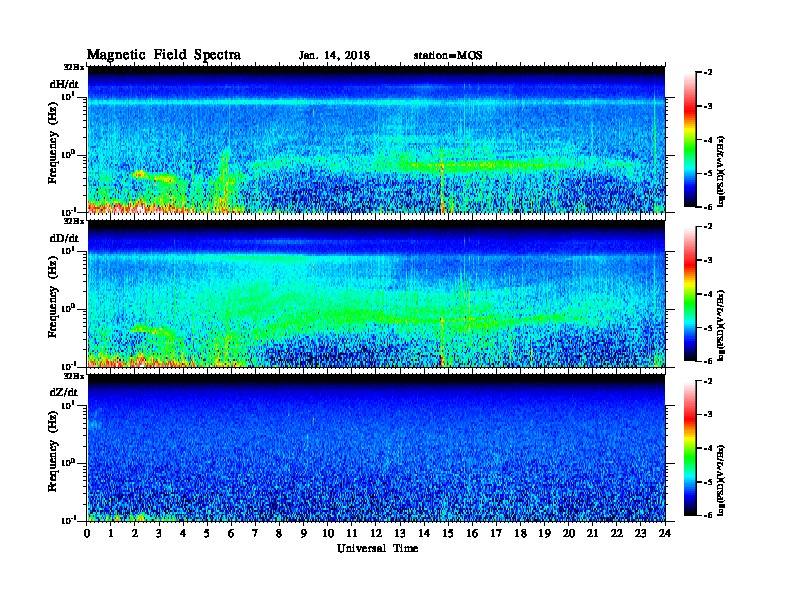Click the dZ/dt panel label
792x612 pixels.
tap(64, 392)
